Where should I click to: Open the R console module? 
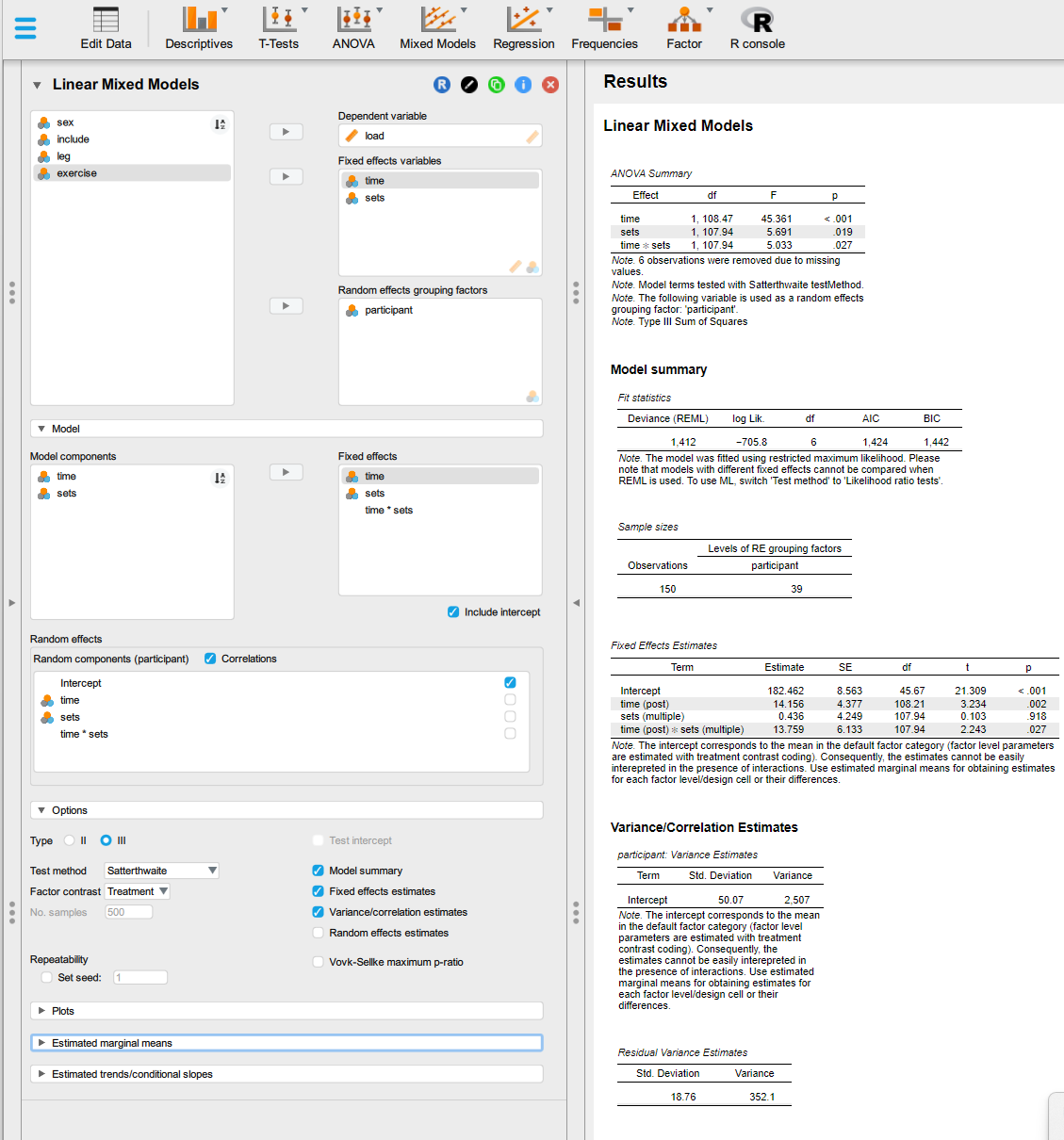[757, 28]
